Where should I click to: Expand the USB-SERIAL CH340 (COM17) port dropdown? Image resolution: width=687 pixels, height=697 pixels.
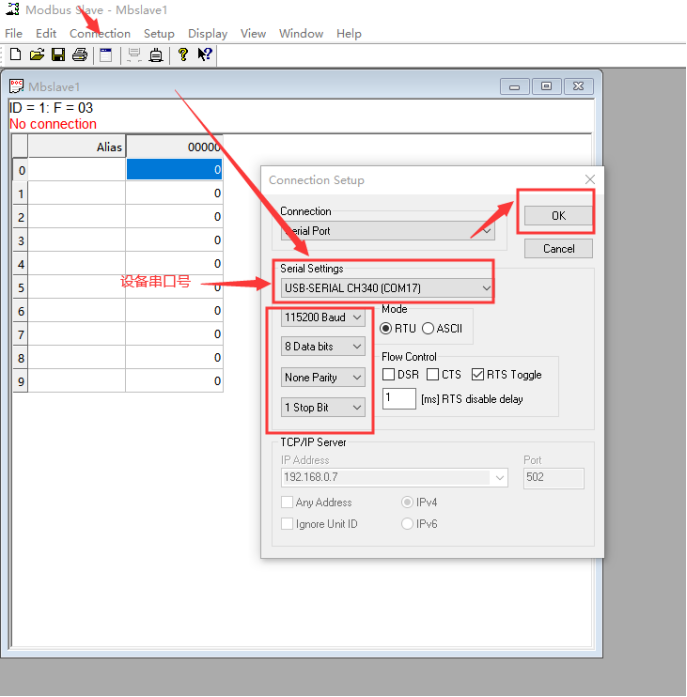pos(387,288)
